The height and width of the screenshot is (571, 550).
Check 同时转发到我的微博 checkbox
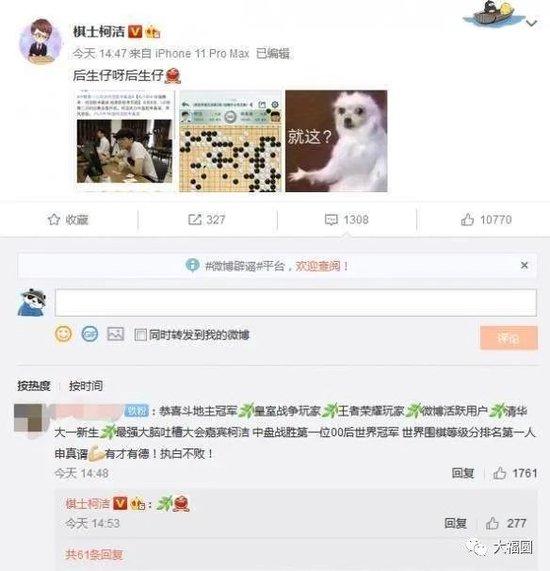(141, 335)
